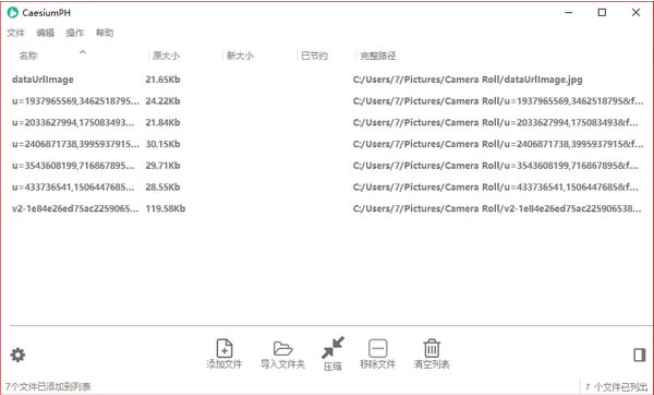The image size is (654, 395).
Task: Click the CaesiumPH app logo icon
Action: point(13,13)
